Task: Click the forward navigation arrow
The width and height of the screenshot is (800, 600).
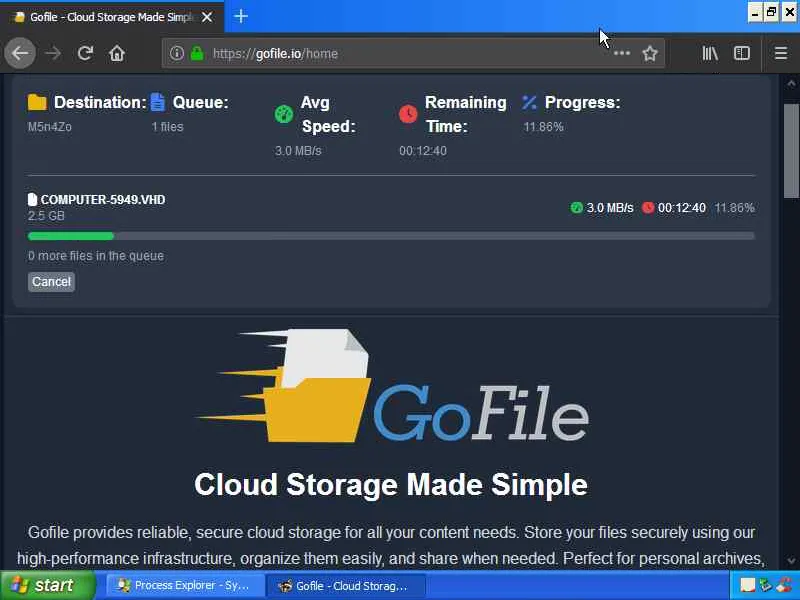Action: coord(53,53)
